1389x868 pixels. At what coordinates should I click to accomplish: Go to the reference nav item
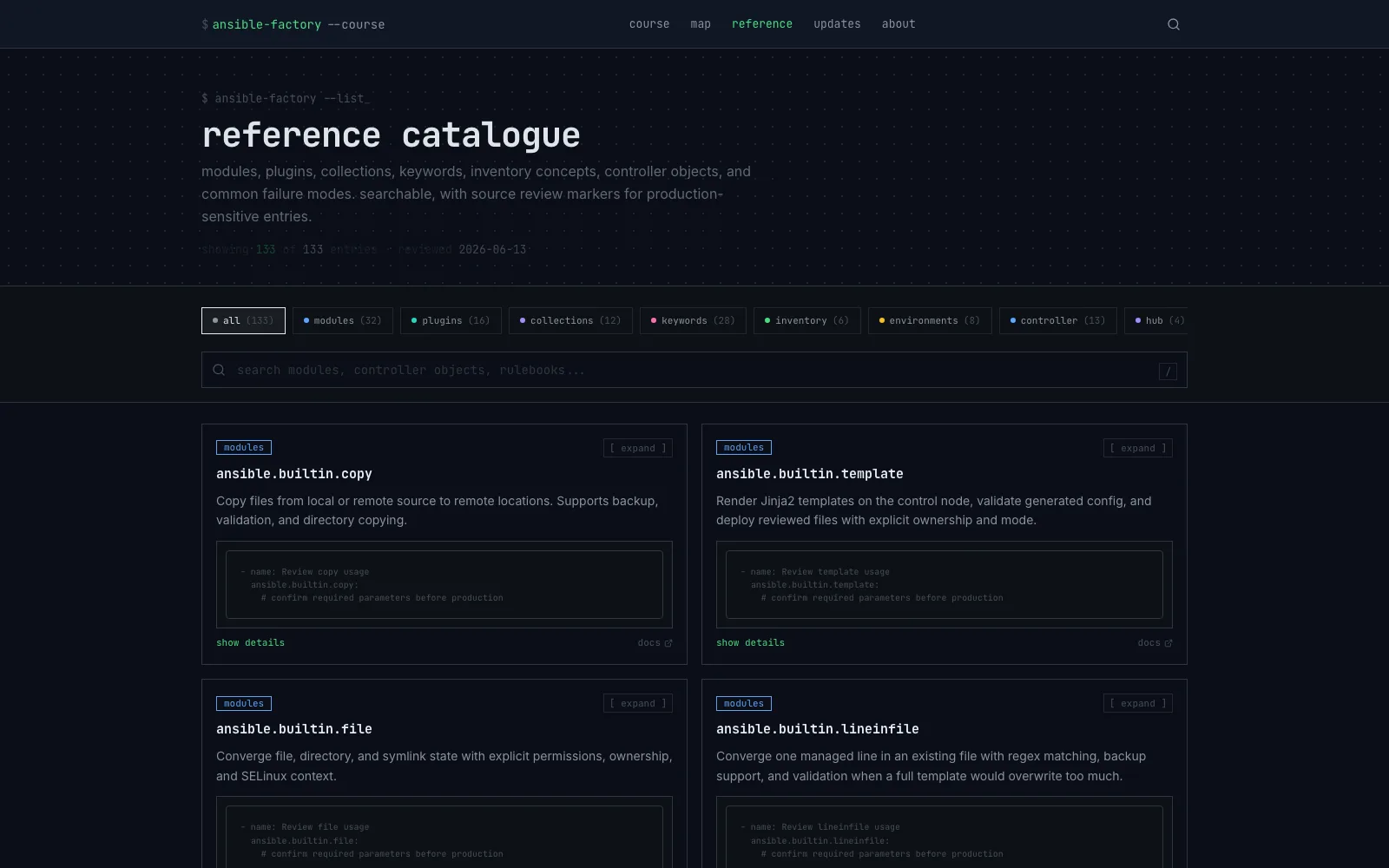click(x=762, y=24)
